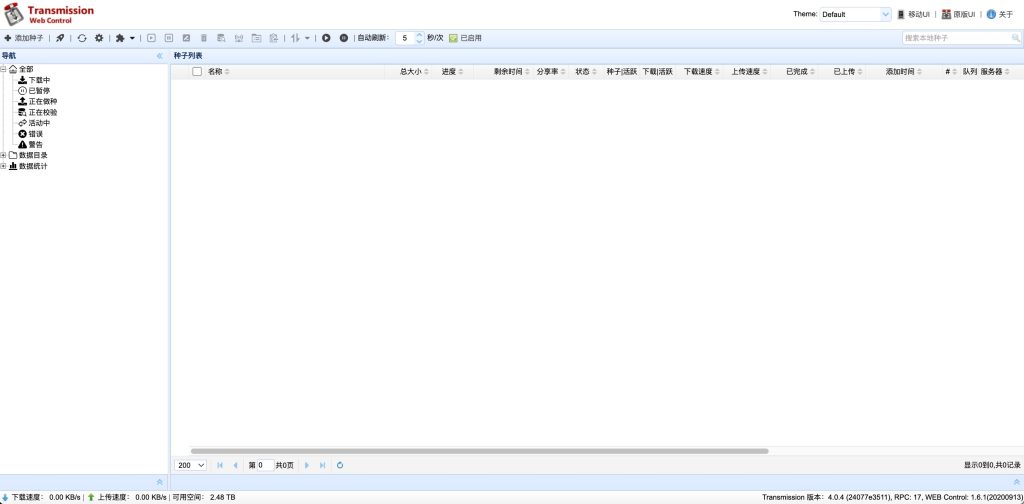Toggle the select-all checkbox in list header
The width and height of the screenshot is (1024, 504).
coord(197,72)
